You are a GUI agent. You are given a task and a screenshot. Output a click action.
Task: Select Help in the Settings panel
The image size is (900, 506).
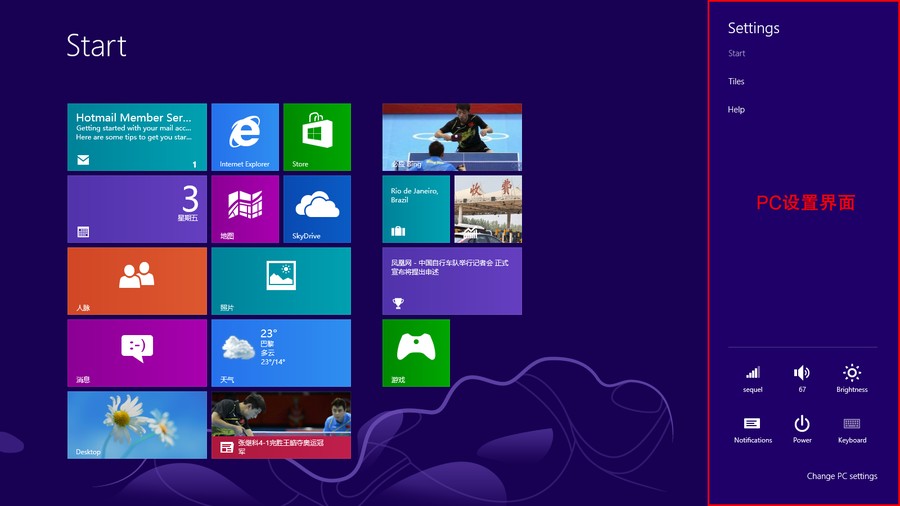(736, 110)
